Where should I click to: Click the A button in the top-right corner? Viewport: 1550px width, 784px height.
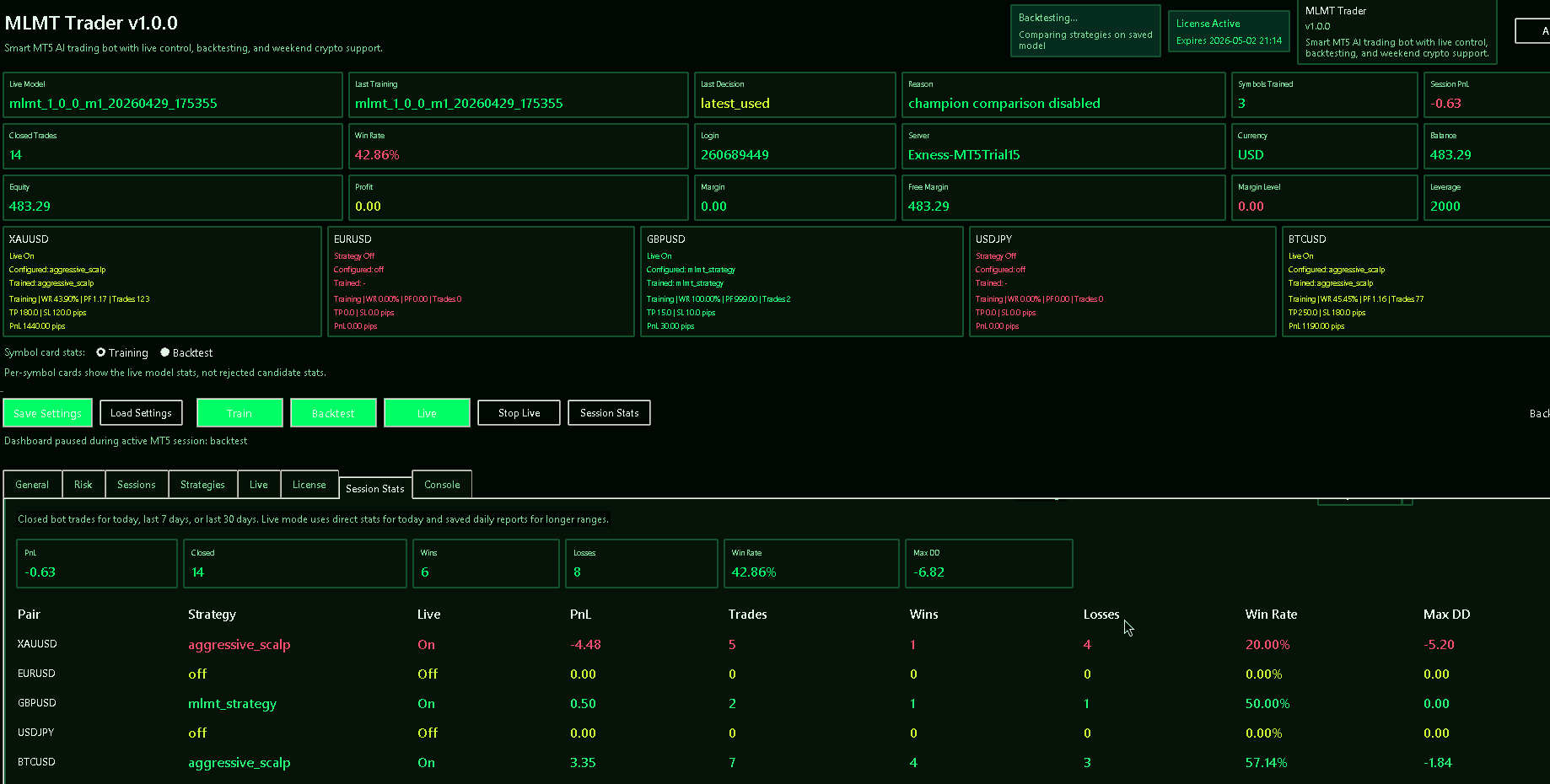[x=1537, y=30]
